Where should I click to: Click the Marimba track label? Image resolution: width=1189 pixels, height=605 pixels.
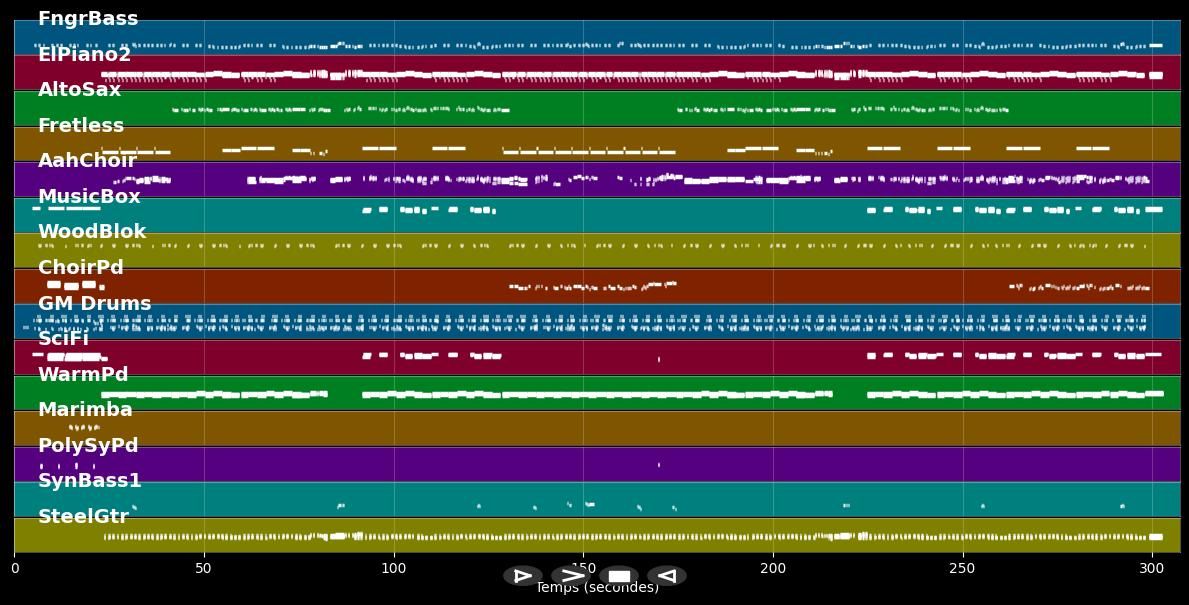(85, 410)
